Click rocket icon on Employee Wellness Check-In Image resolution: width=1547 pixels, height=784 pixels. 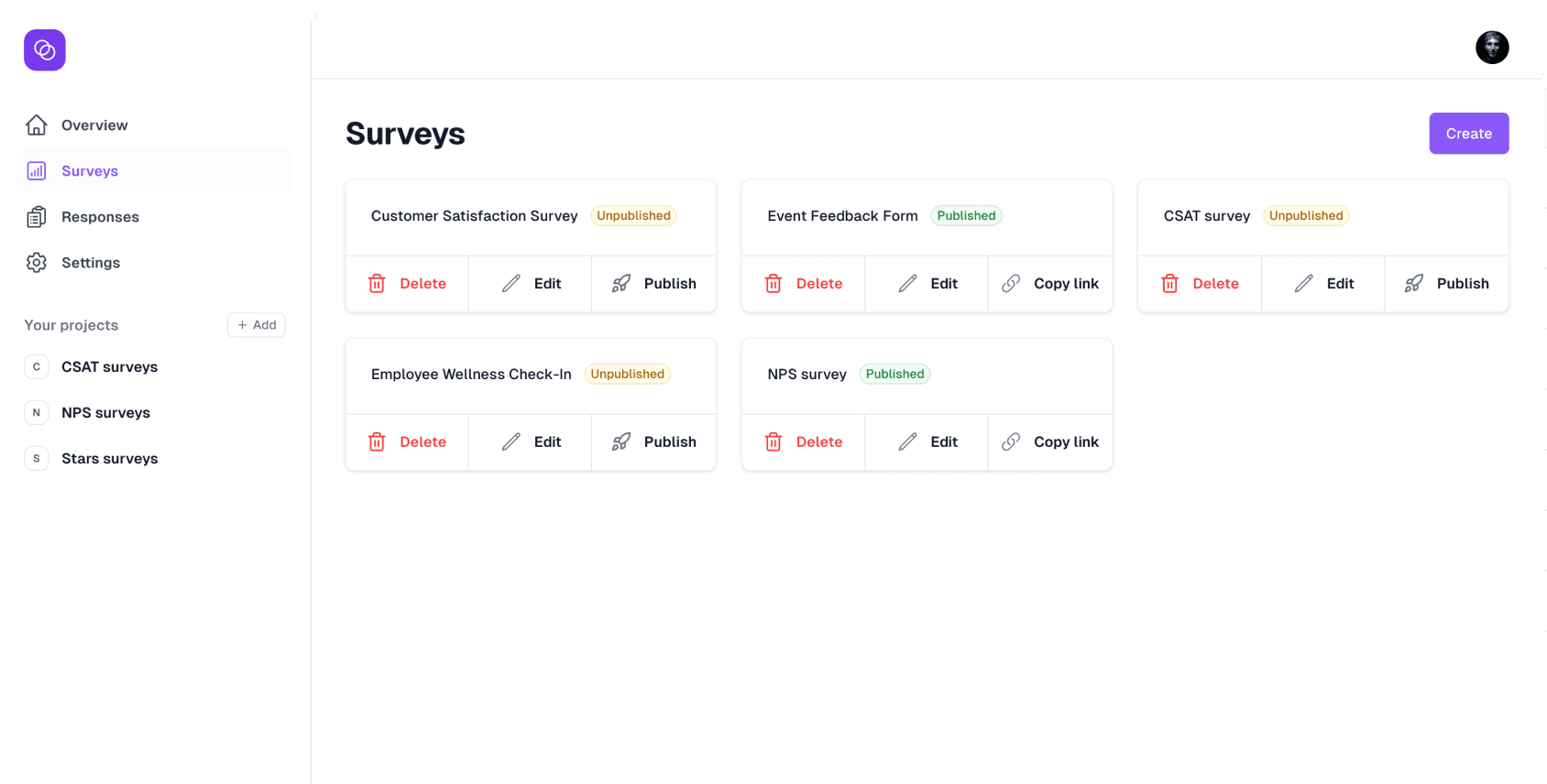pyautogui.click(x=621, y=442)
